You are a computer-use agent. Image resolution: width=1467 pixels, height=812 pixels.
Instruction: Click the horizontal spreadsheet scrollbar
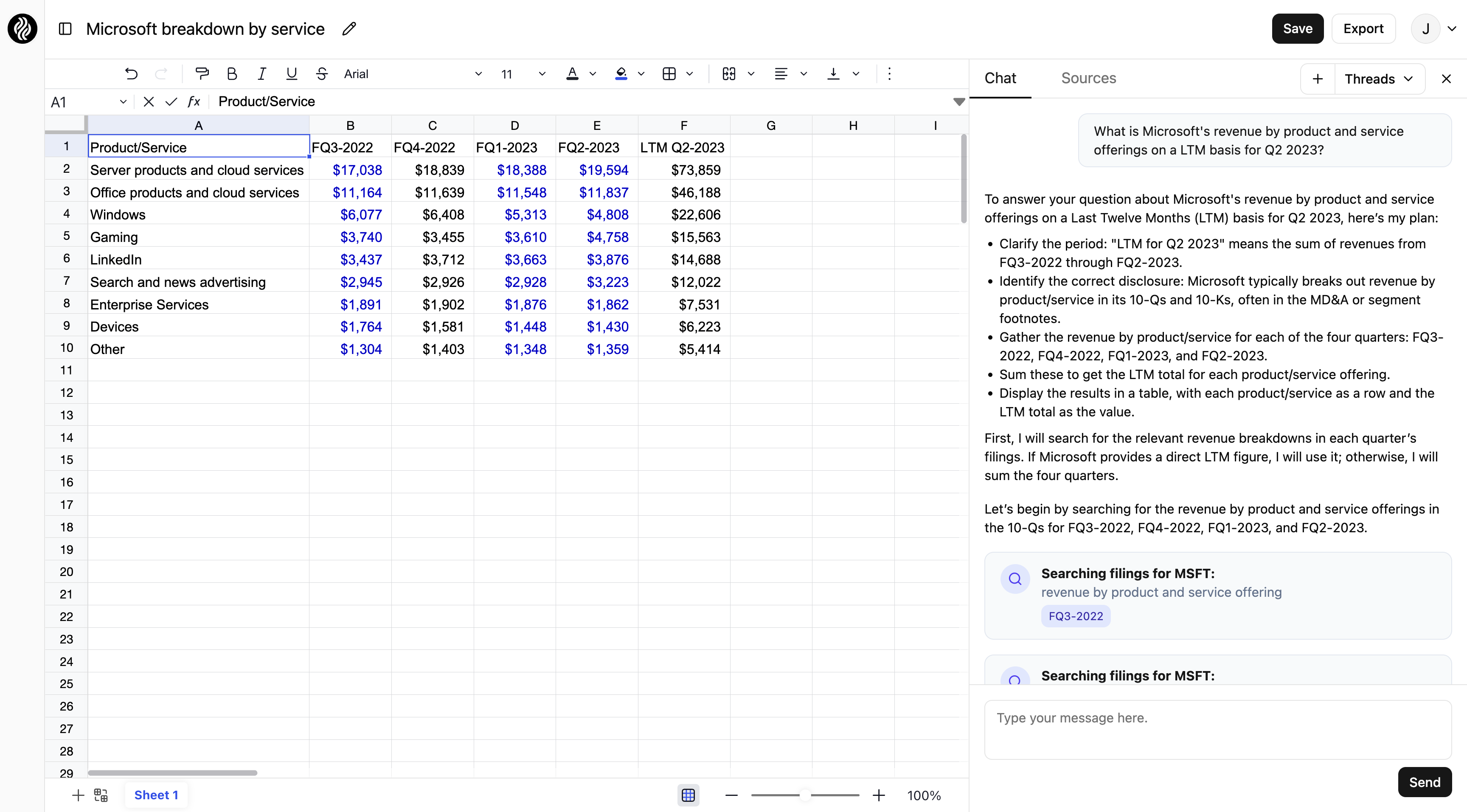(x=172, y=772)
